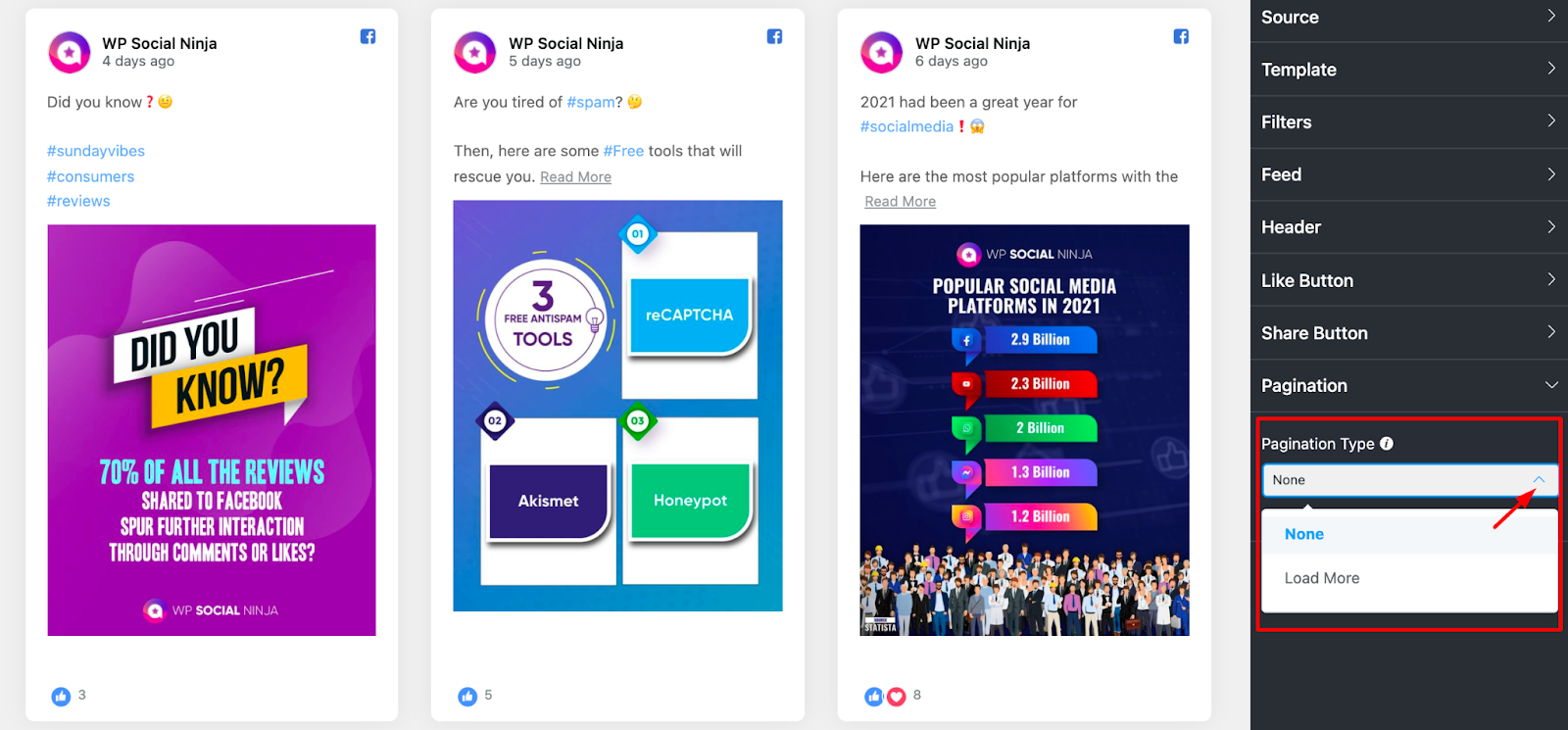Screen dimensions: 1568x730
Task: Click the like reaction icon showing 3 reactions
Action: (x=61, y=696)
